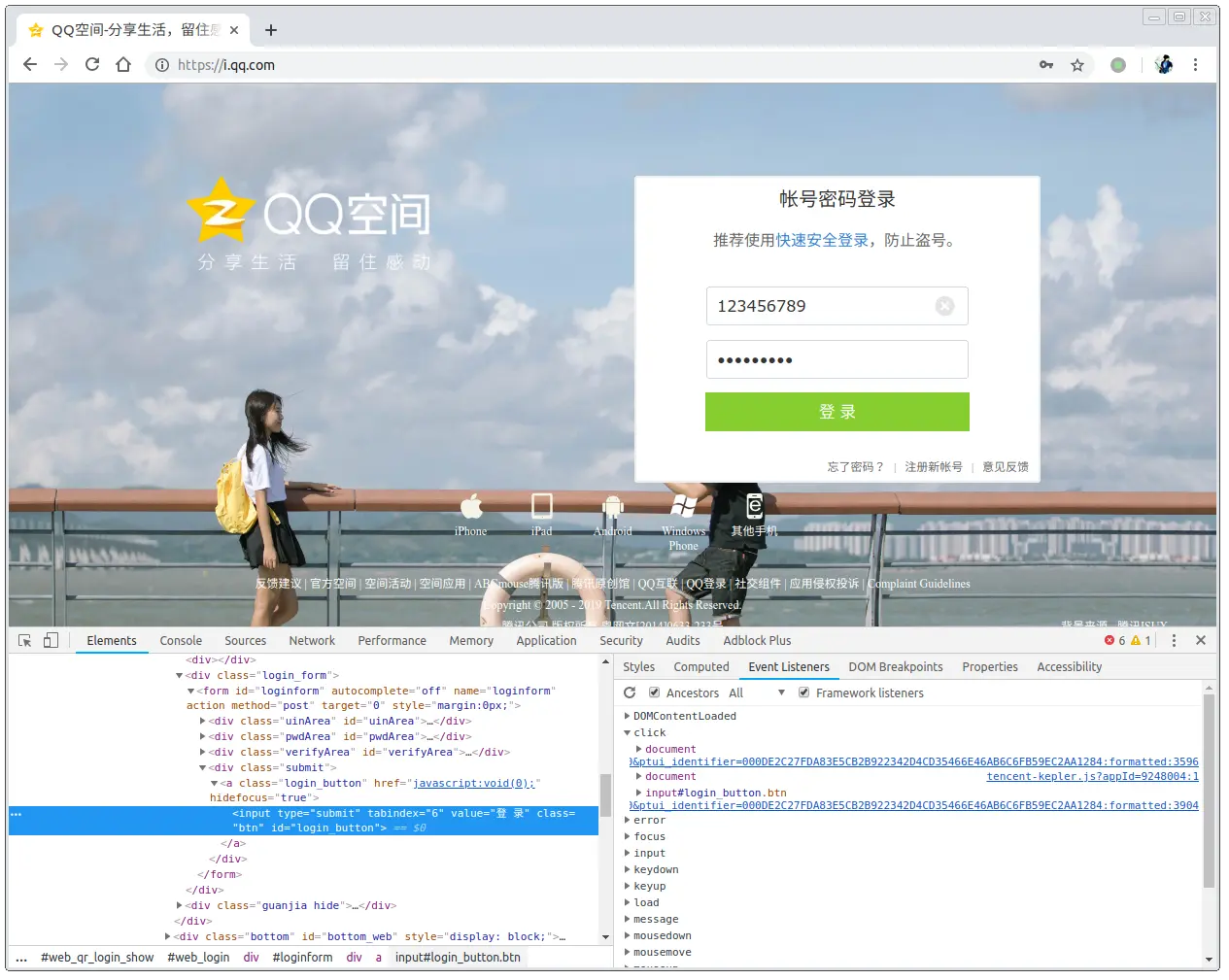Expand the DOMContentLoaded listener group
This screenshot has height=980, width=1229.
coord(627,716)
